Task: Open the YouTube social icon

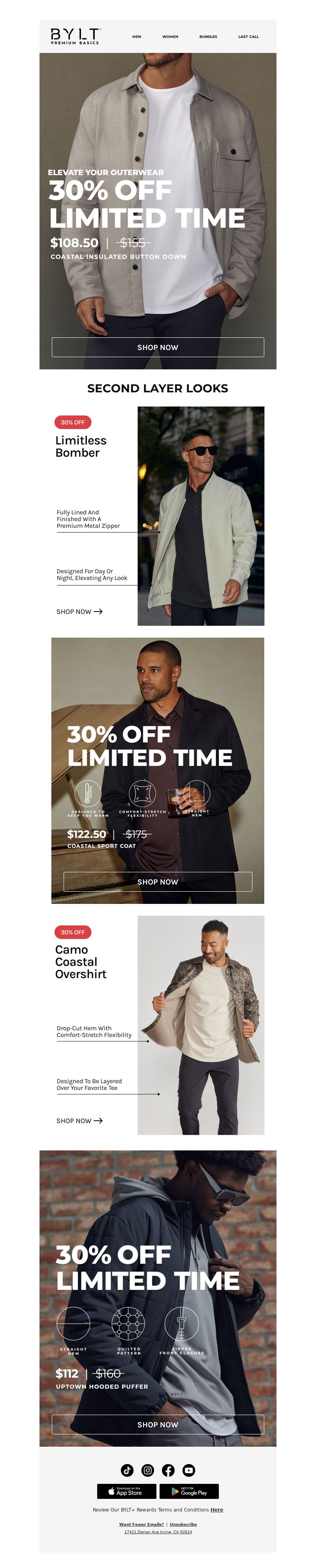Action: click(x=189, y=1470)
